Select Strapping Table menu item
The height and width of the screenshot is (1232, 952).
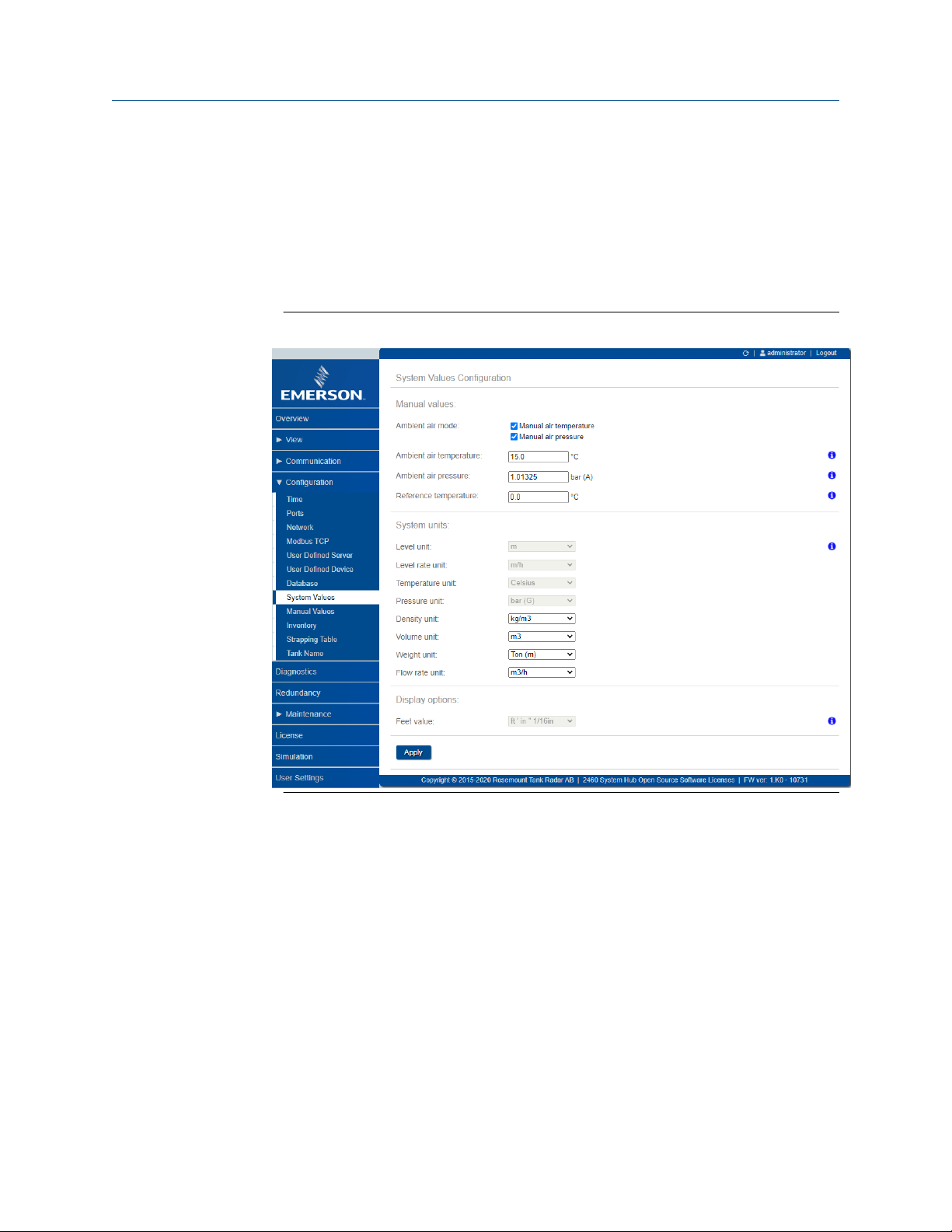point(327,640)
